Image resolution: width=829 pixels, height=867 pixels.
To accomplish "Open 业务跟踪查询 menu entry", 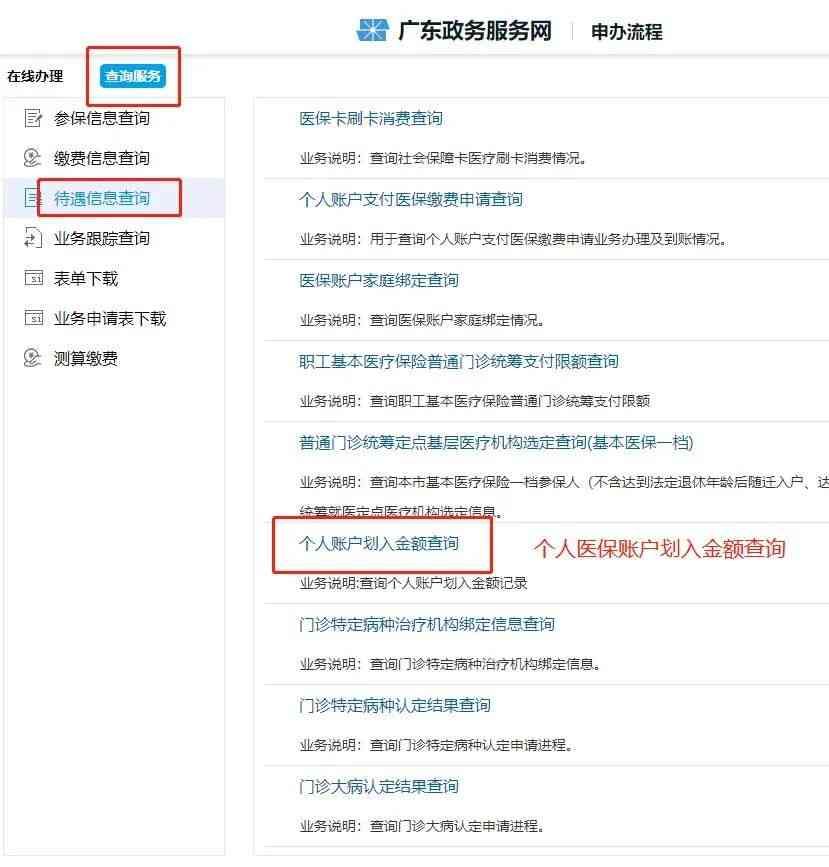I will pos(102,238).
